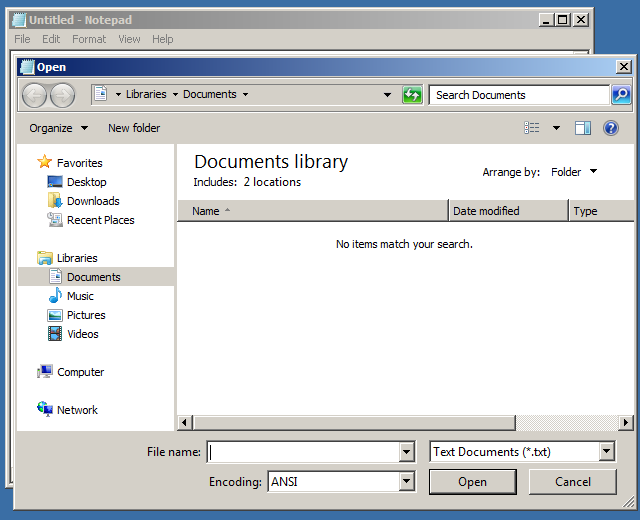Click the 2 locations link
Viewport: 640px width, 520px height.
272,182
